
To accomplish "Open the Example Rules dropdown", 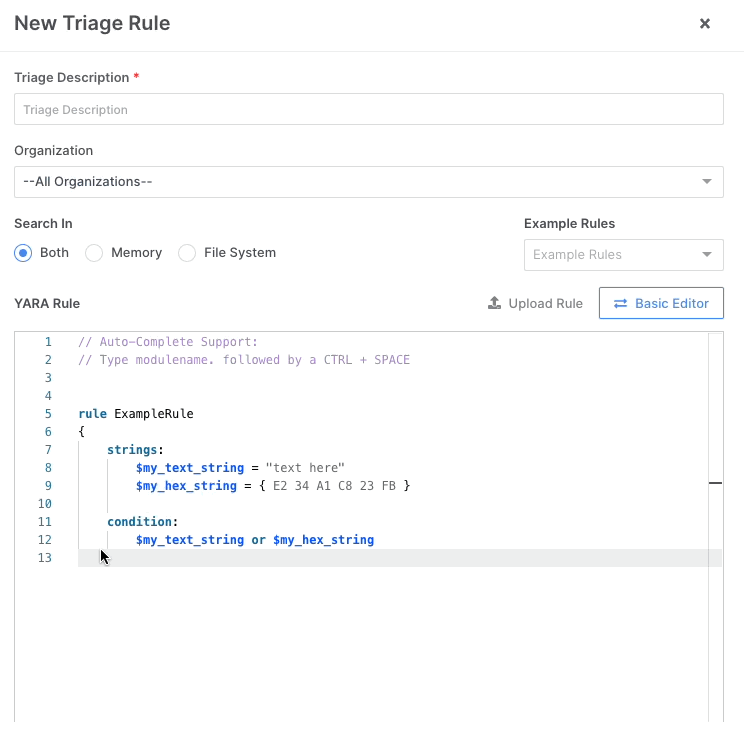I will [612, 255].
